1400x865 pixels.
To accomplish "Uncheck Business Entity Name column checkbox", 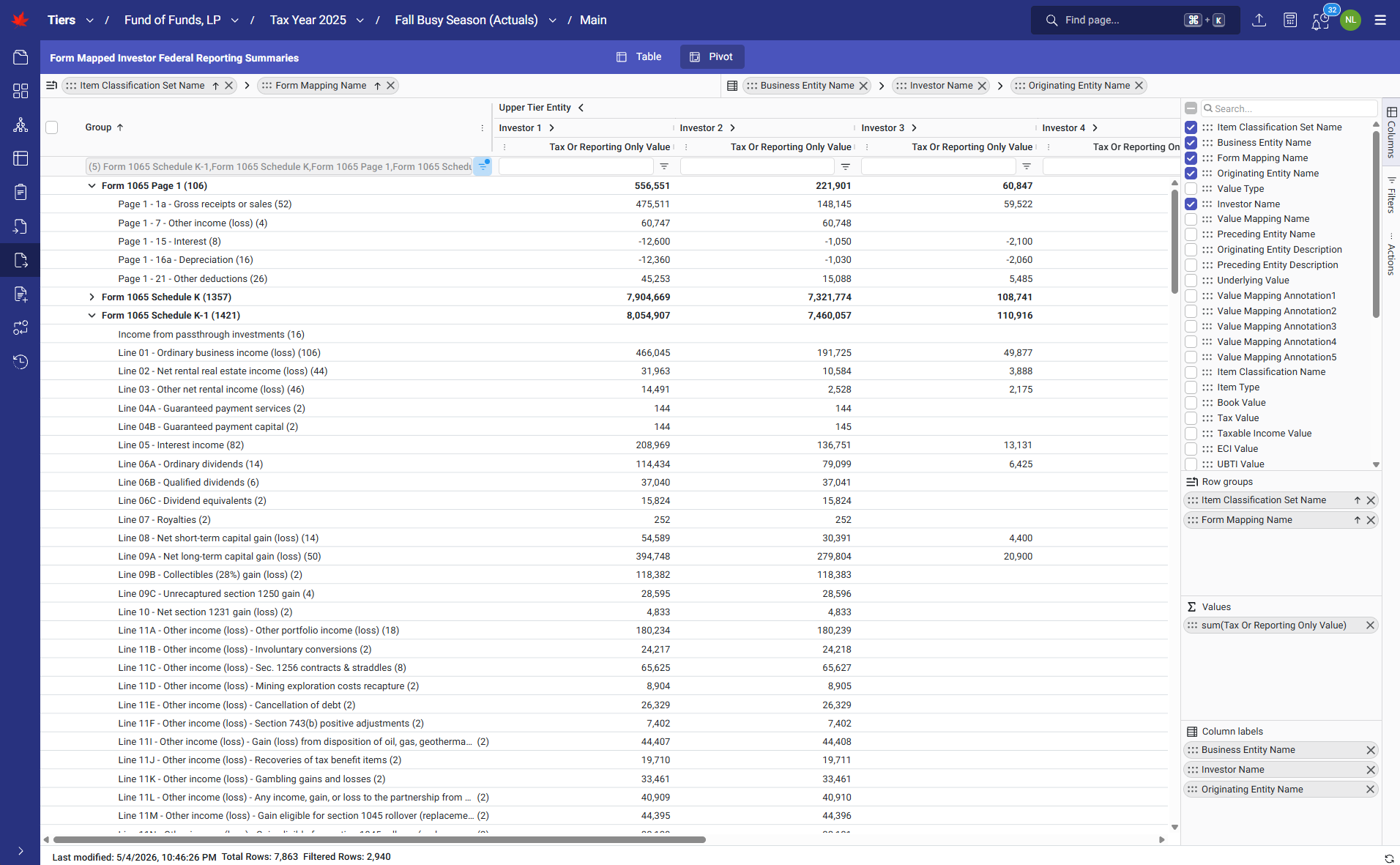I will point(1191,143).
